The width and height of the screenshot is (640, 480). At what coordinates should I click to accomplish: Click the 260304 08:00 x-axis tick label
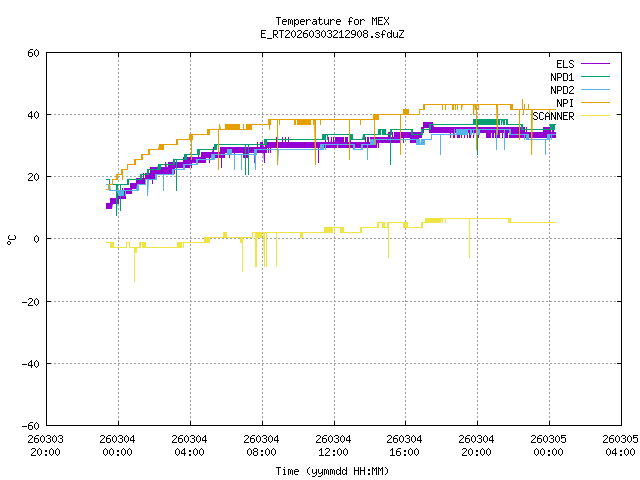click(x=261, y=445)
